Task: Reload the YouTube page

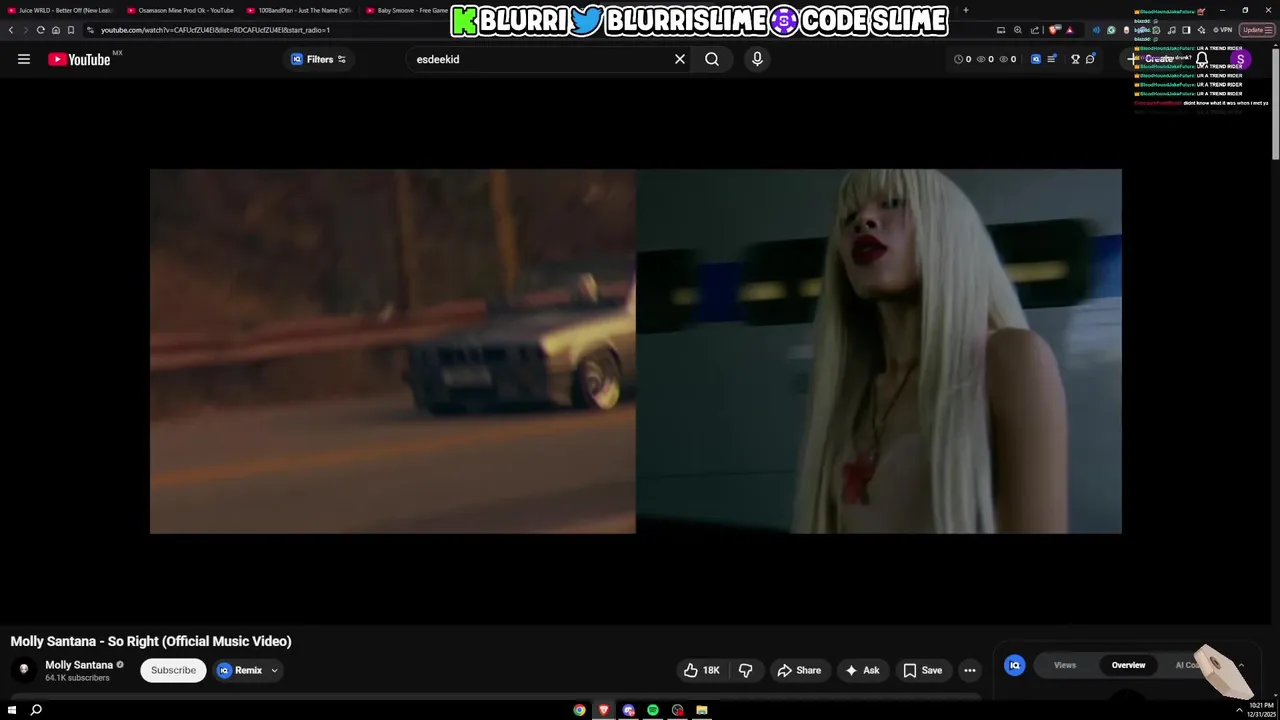Action: [x=41, y=30]
